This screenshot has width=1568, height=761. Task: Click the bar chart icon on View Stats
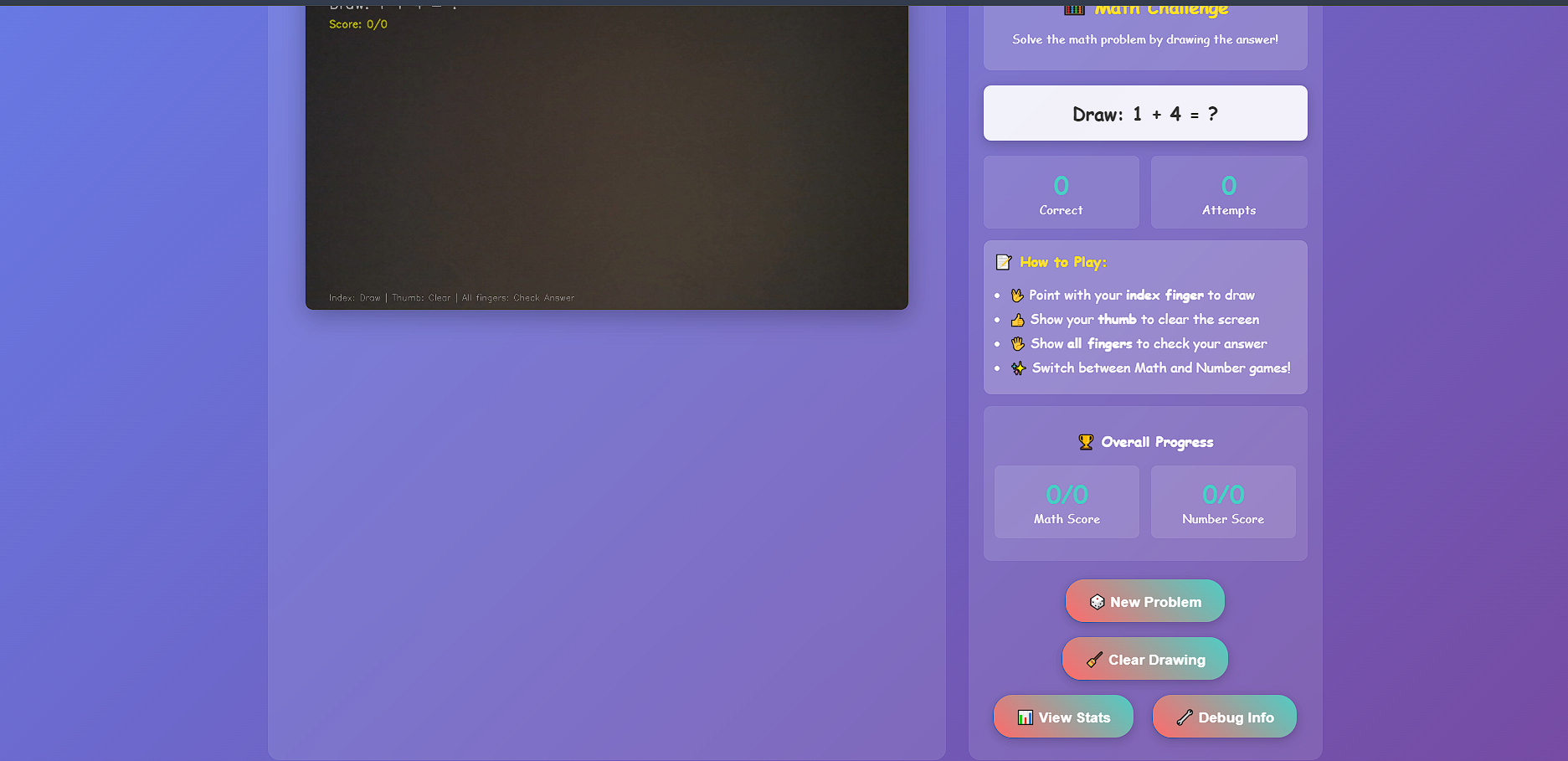[x=1025, y=717]
